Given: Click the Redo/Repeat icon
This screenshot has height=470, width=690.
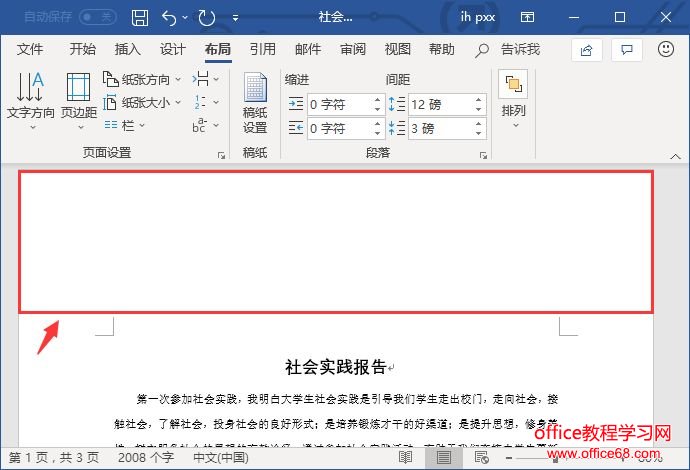Looking at the screenshot, I should pyautogui.click(x=206, y=18).
